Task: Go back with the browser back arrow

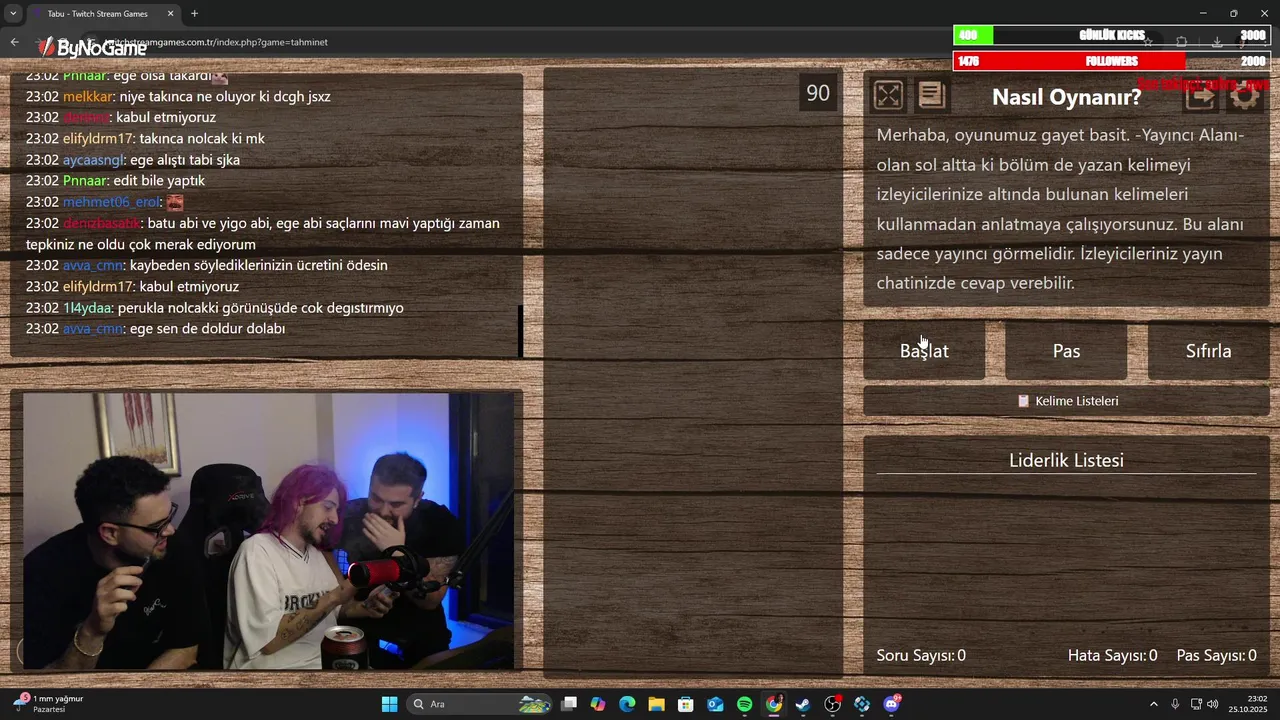Action: pyautogui.click(x=14, y=42)
